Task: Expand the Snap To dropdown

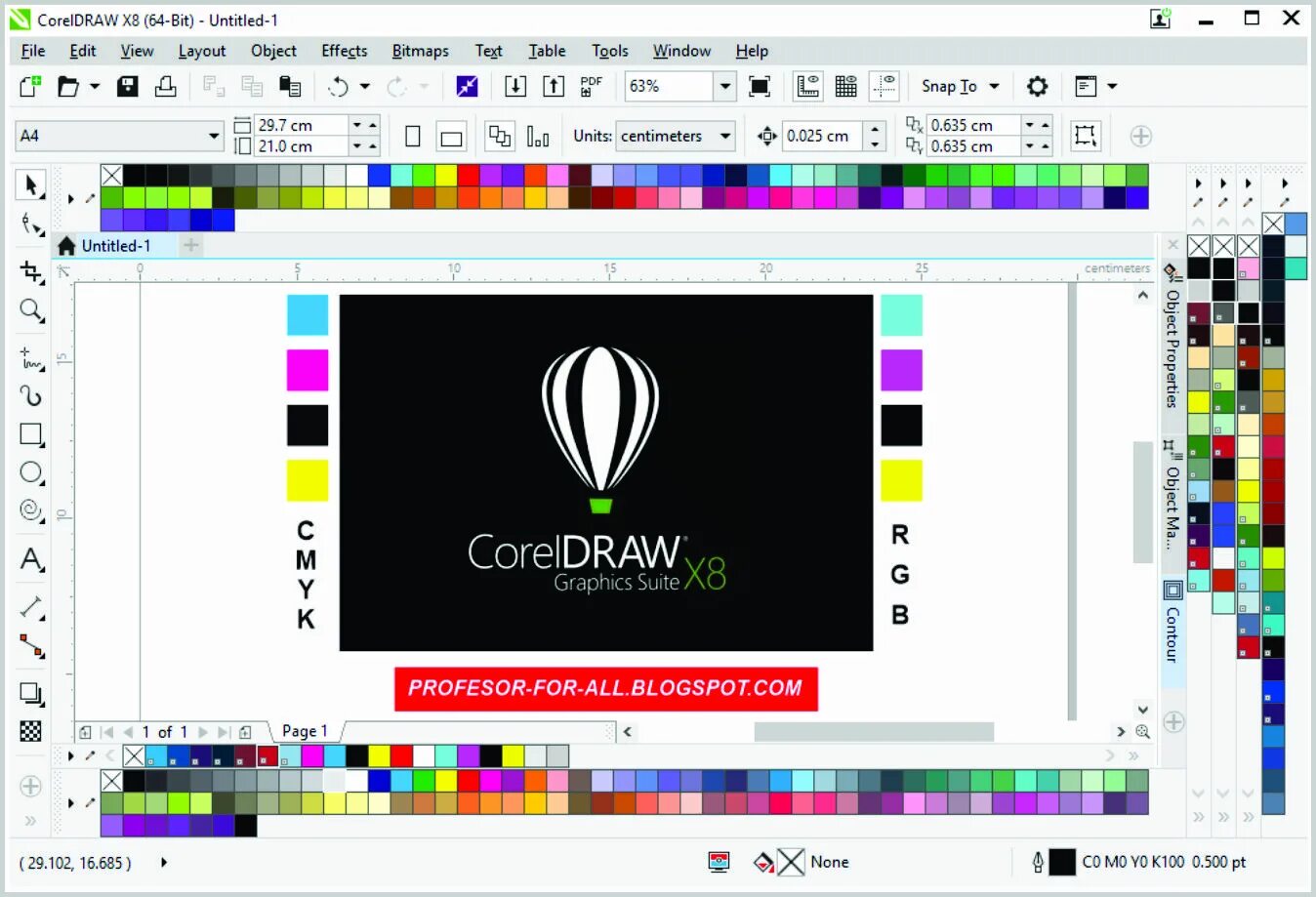Action: (994, 86)
